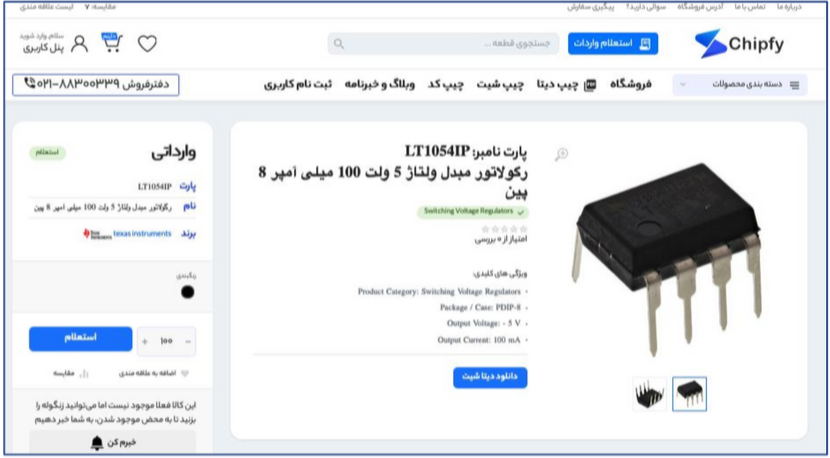
Task: Open the فروشگاه menu item
Action: coord(631,85)
